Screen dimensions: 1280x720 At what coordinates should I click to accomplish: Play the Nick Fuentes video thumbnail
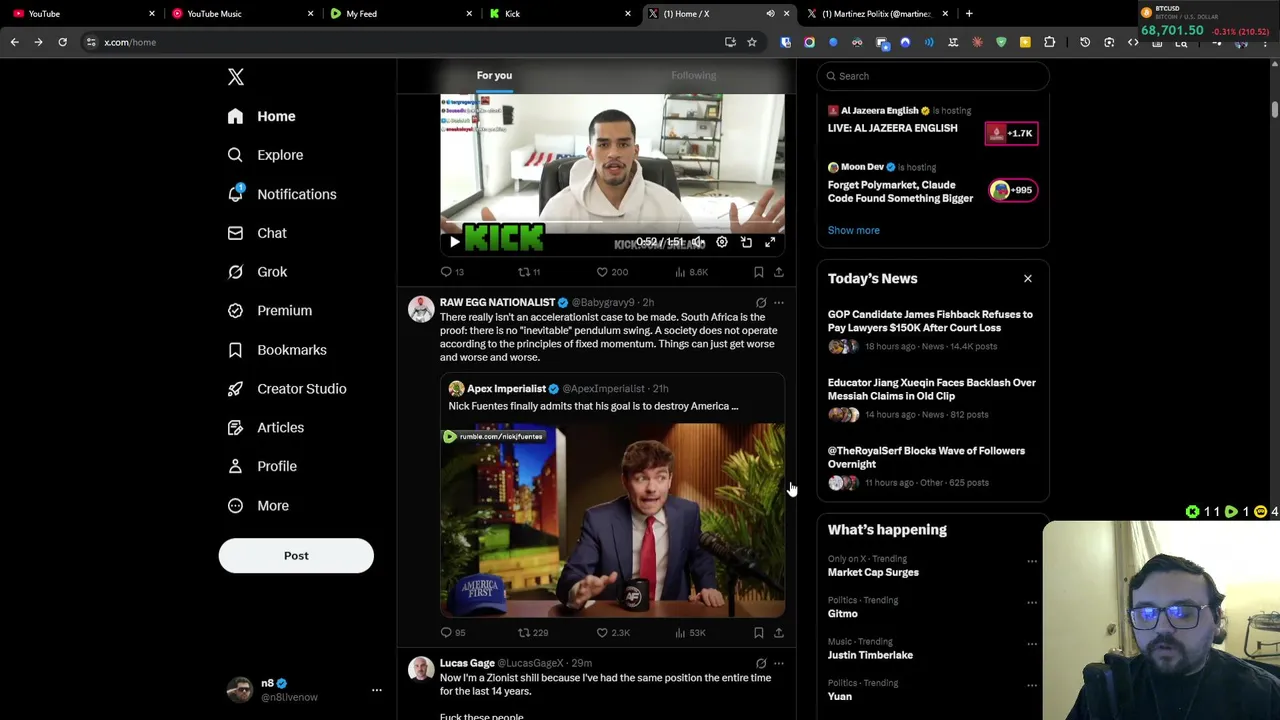click(x=612, y=520)
